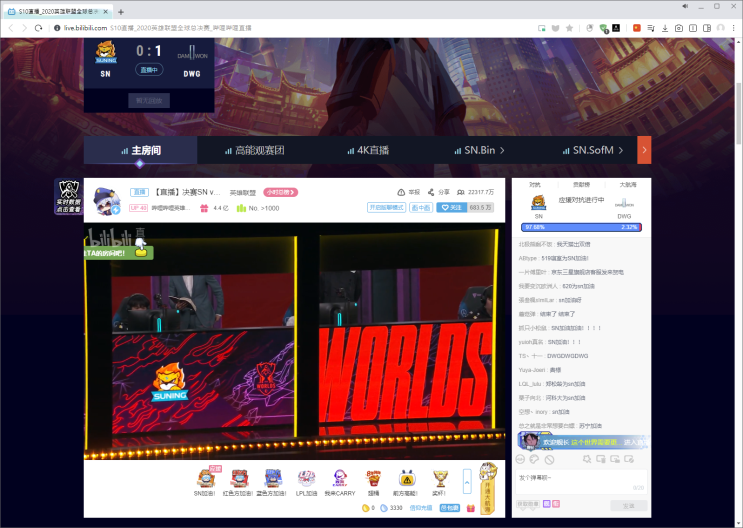
Task: Select the 大航海 tab in the sidebar
Action: (628, 185)
